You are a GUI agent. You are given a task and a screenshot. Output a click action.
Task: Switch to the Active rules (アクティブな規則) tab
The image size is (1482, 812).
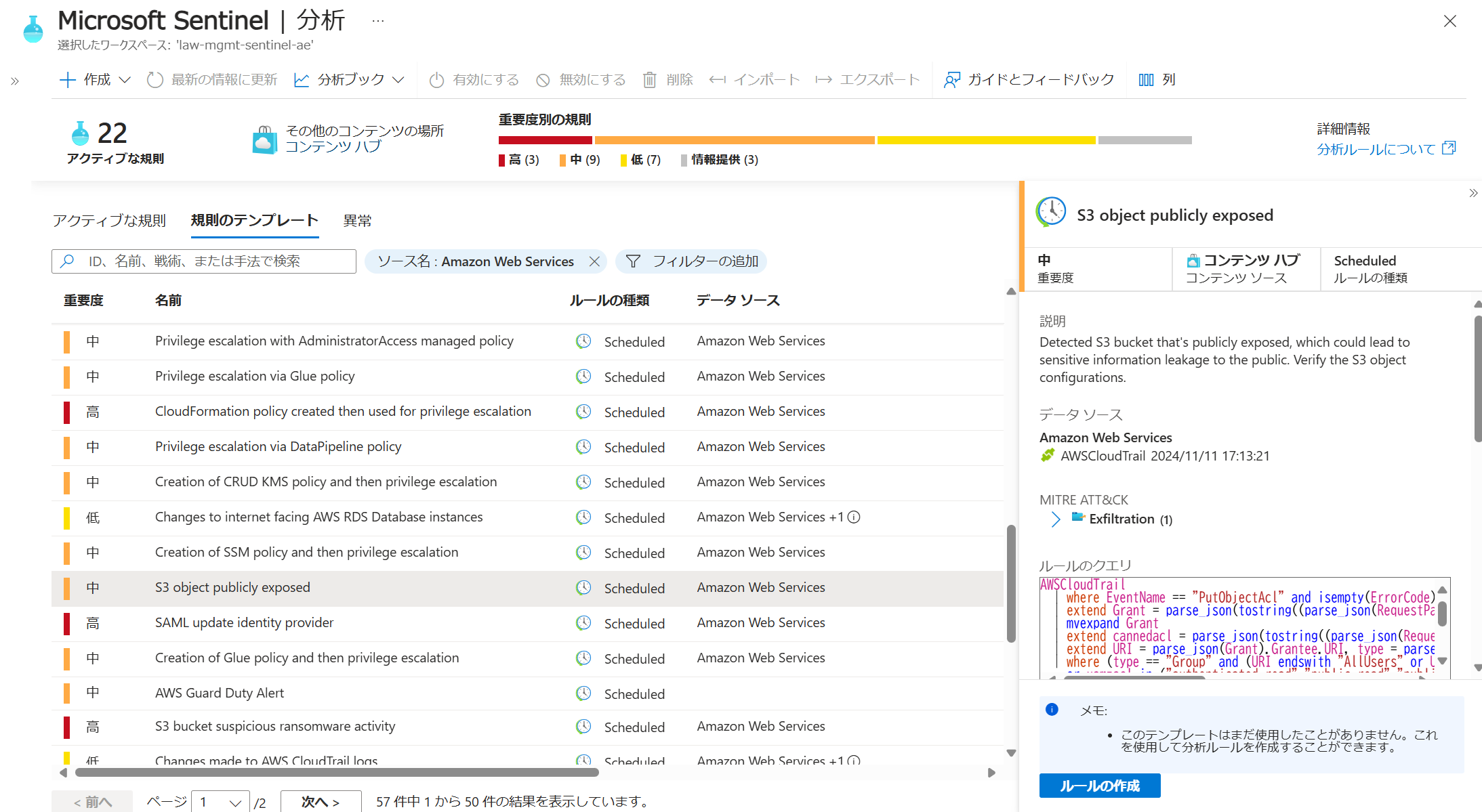[x=109, y=221]
